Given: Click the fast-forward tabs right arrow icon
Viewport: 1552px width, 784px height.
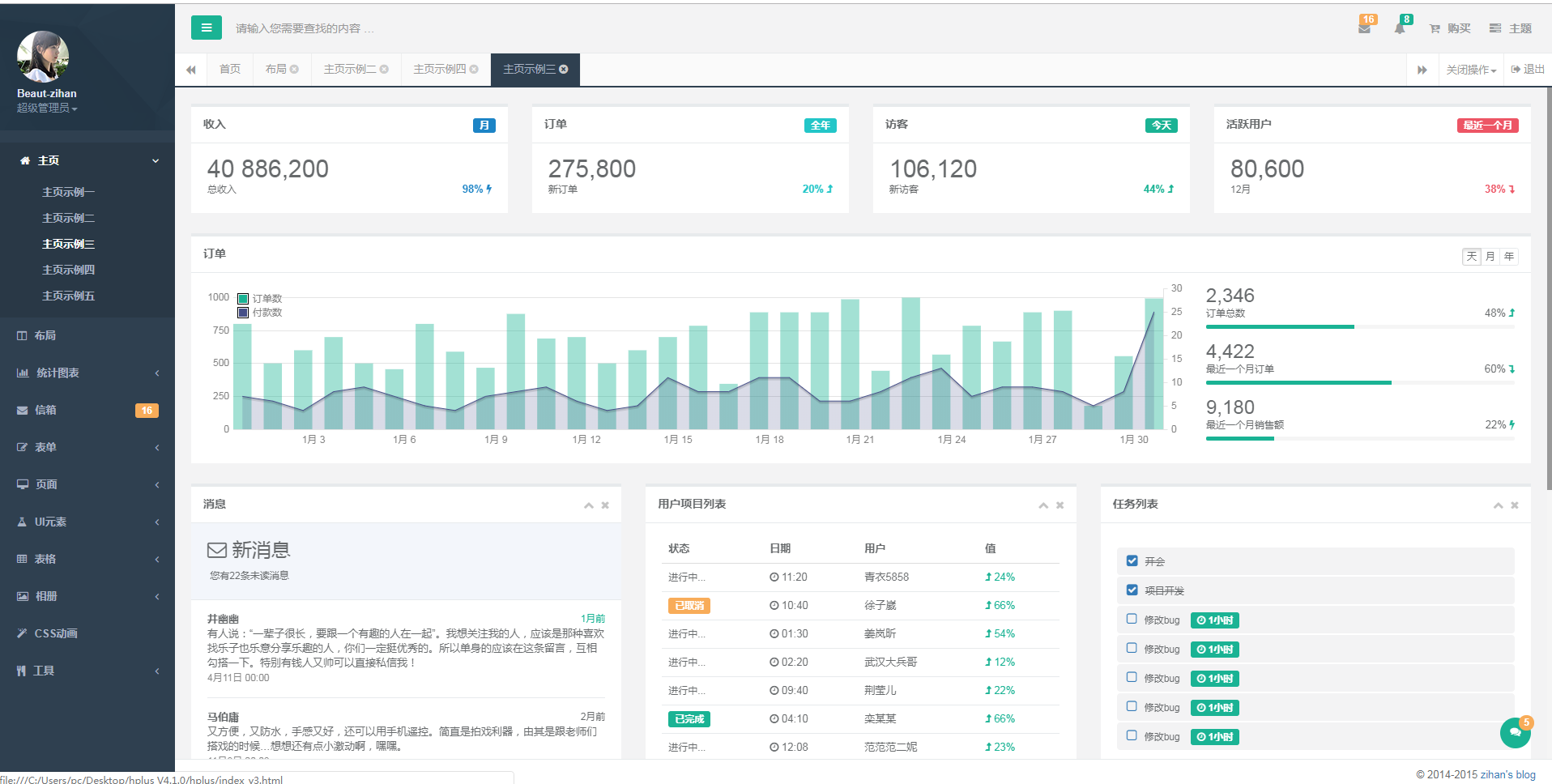Looking at the screenshot, I should pyautogui.click(x=1422, y=70).
